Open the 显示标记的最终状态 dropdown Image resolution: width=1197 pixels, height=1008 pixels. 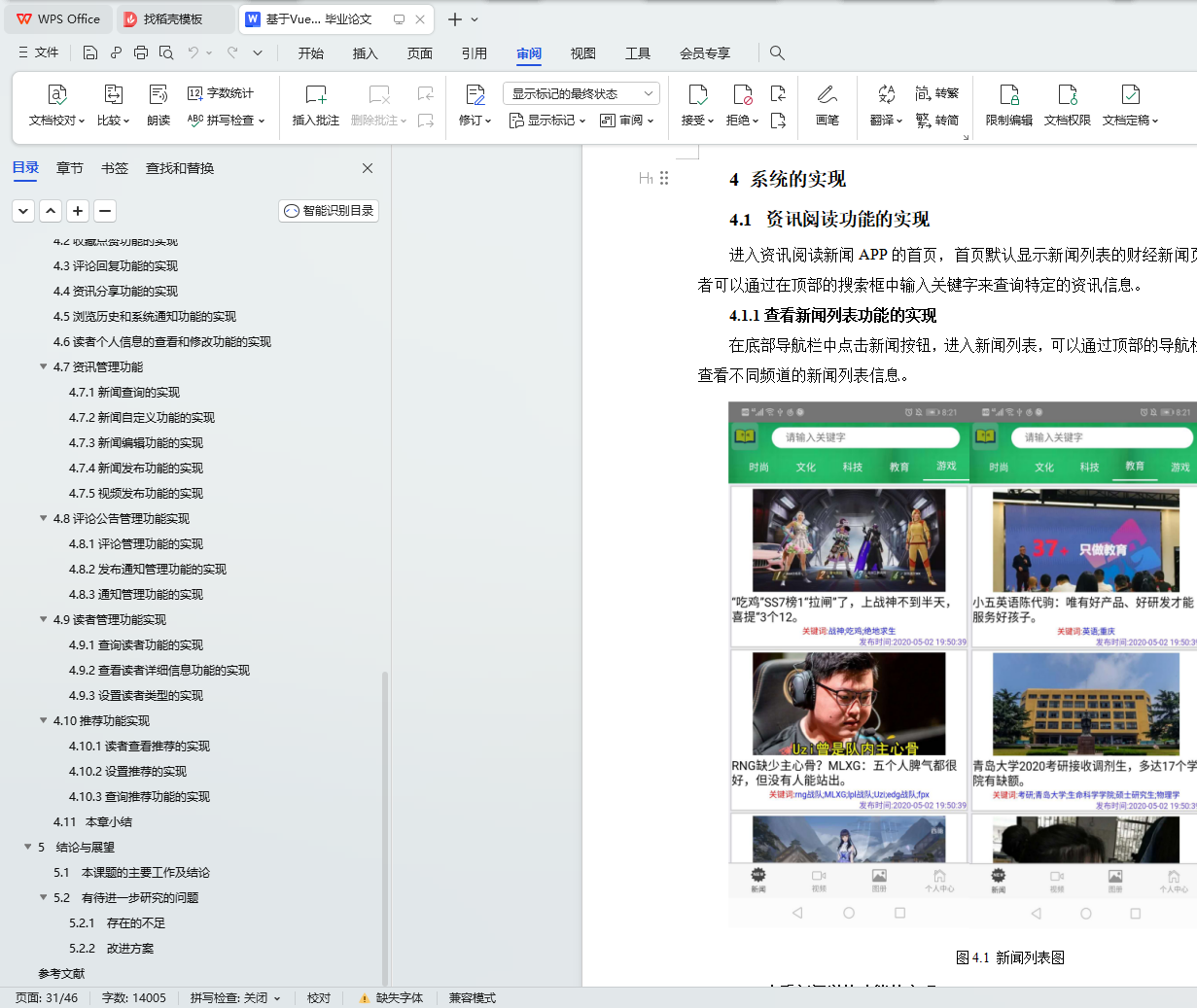(581, 93)
